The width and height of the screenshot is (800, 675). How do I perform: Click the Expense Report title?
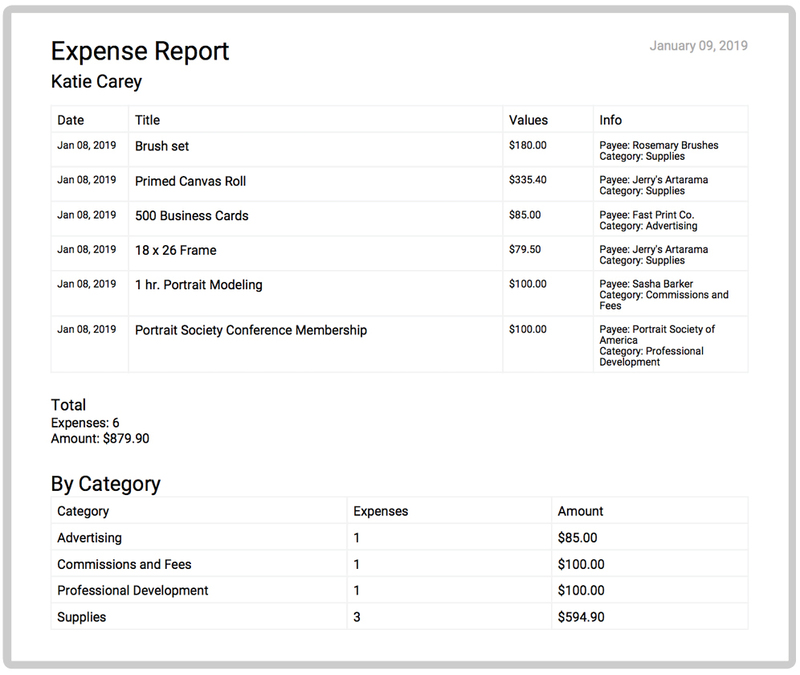(x=140, y=51)
